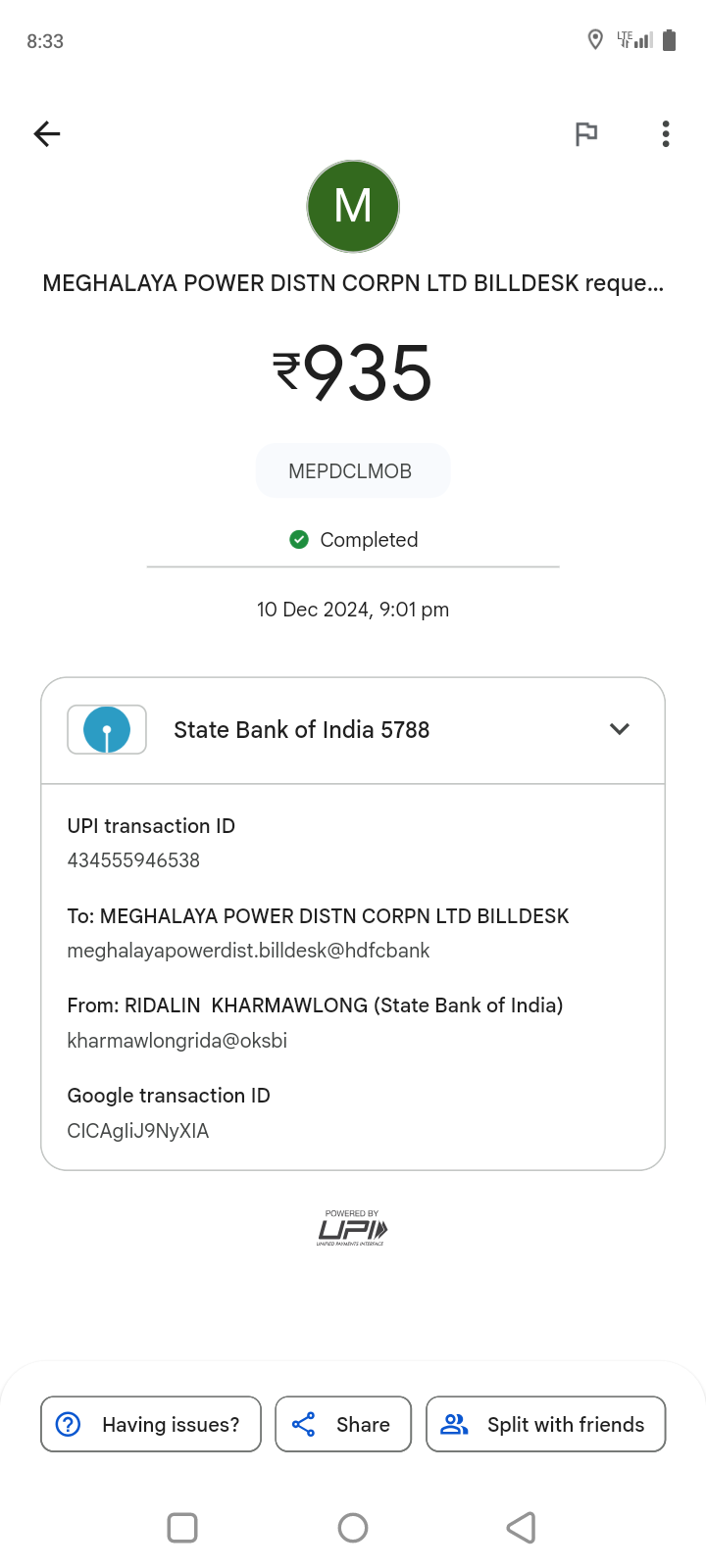Tap the truncated MEGHALAYA POWER DISTN title
Image resolution: width=706 pixels, height=1568 pixels.
click(353, 283)
